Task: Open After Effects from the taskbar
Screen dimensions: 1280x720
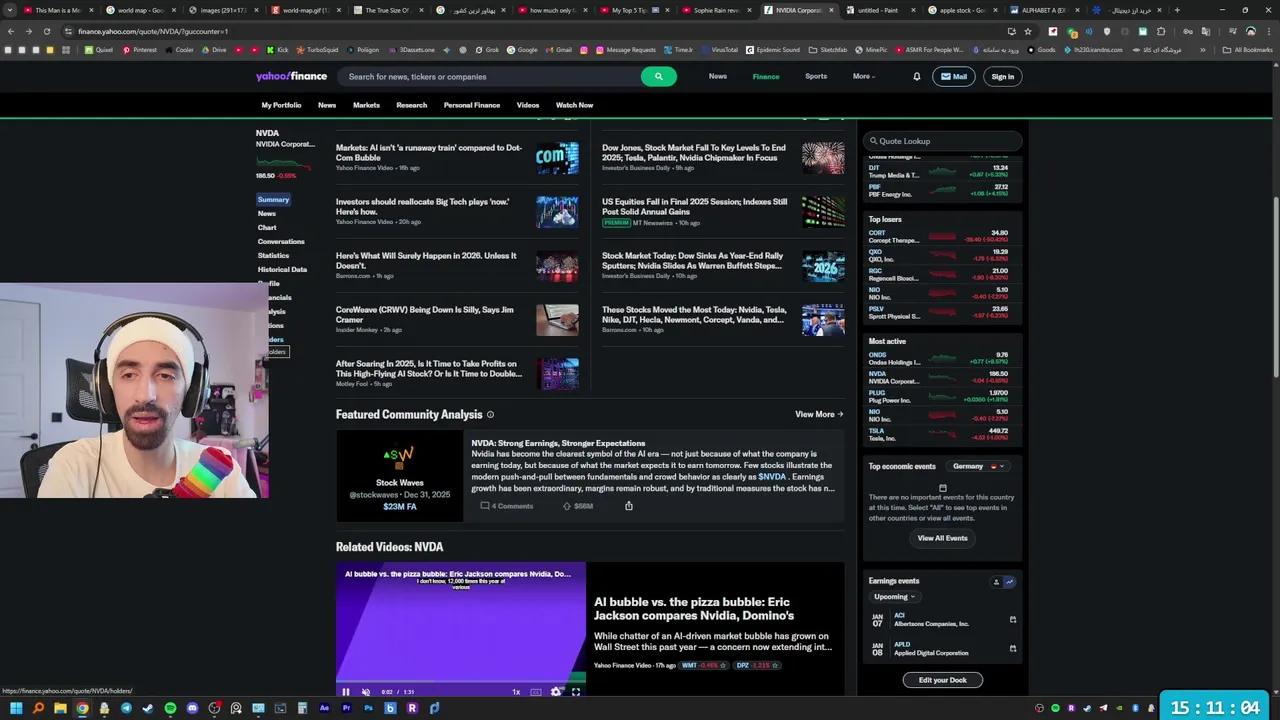Action: 324,708
